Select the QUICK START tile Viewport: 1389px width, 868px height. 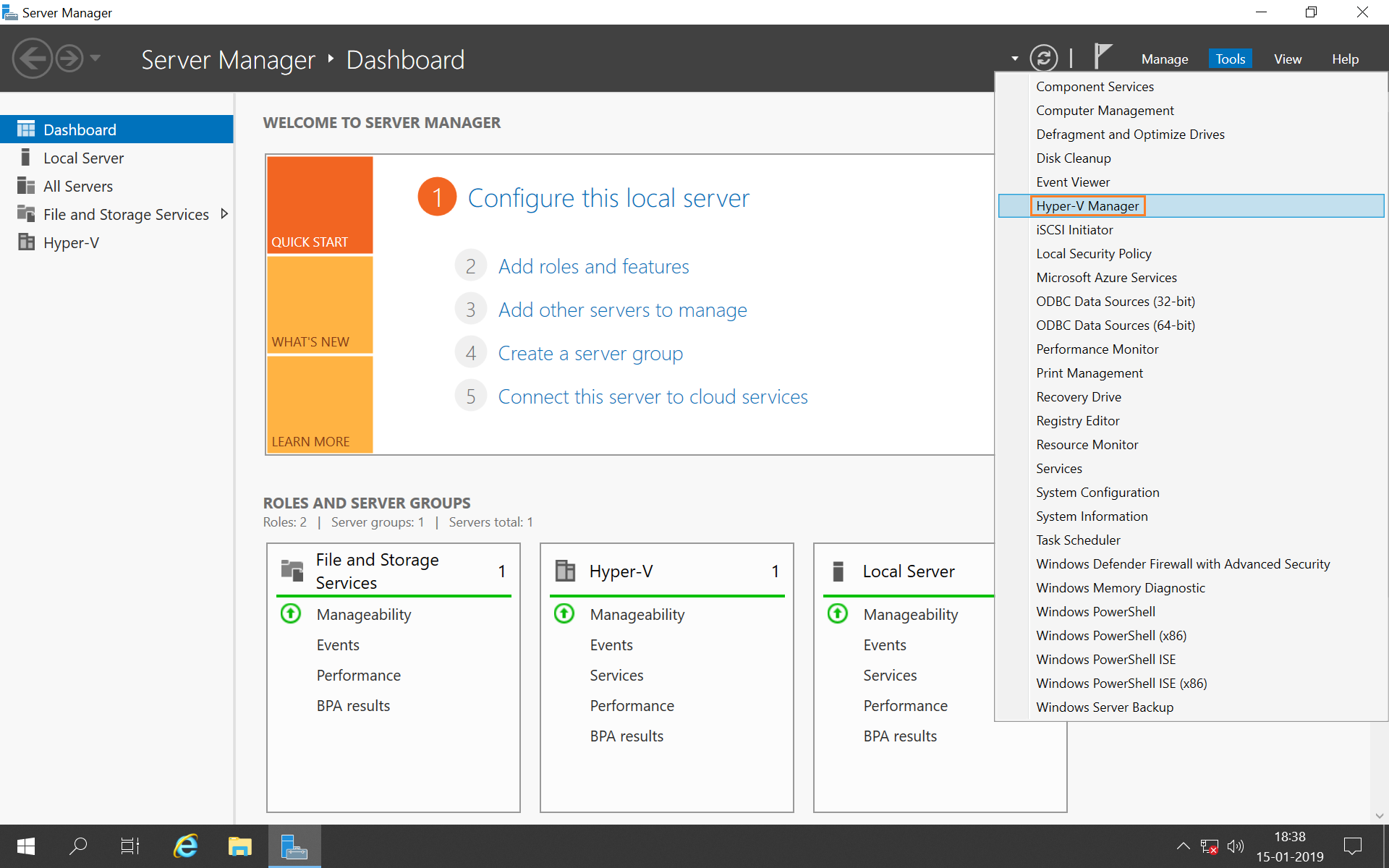(320, 205)
